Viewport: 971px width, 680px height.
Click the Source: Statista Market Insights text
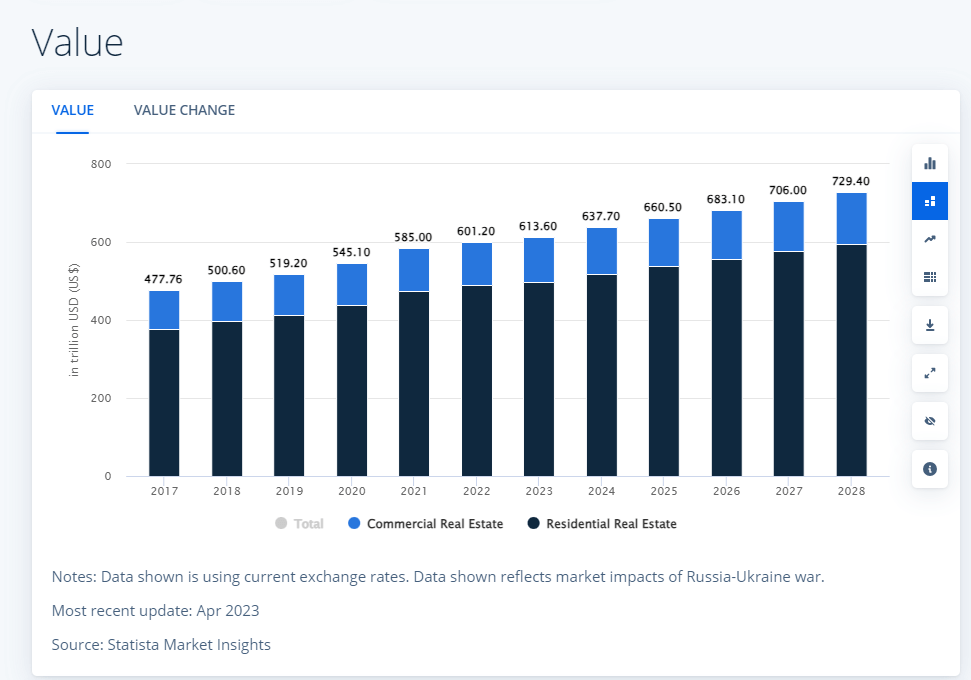pyautogui.click(x=161, y=645)
